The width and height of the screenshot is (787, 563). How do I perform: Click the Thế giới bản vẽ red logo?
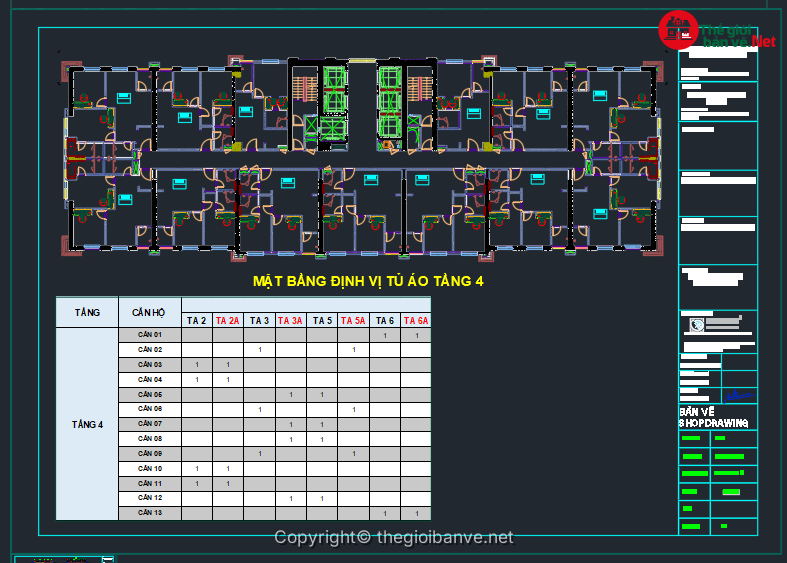(x=677, y=30)
